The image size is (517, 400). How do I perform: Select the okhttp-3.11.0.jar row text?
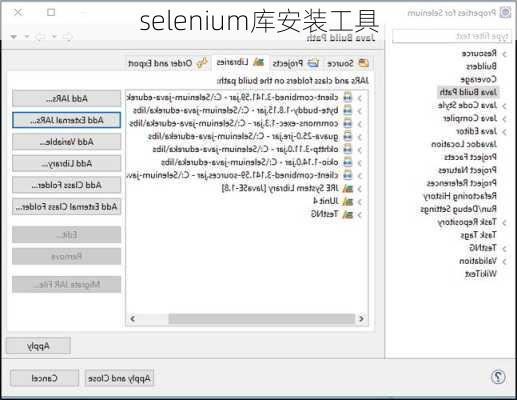point(245,149)
